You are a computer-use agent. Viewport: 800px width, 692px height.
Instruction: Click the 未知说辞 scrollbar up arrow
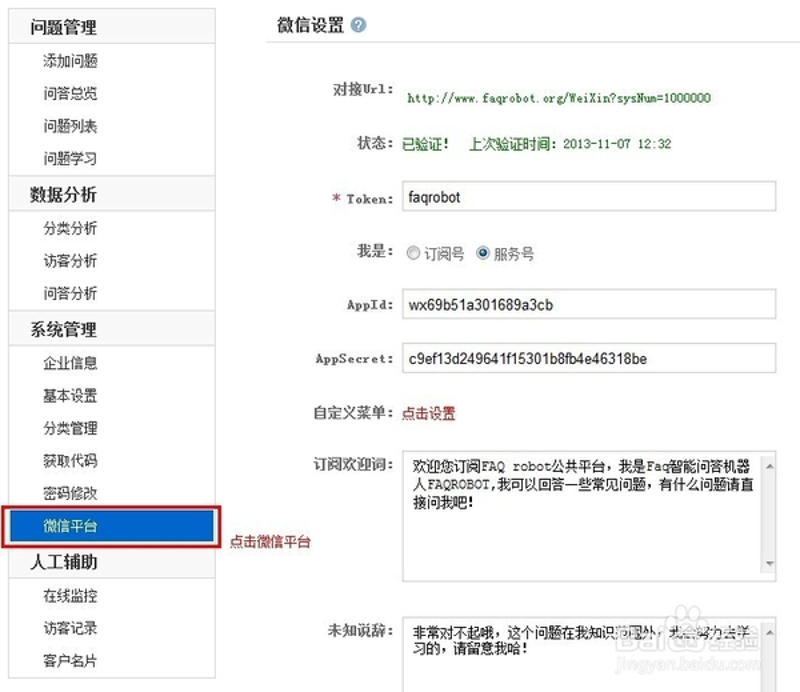[x=769, y=633]
